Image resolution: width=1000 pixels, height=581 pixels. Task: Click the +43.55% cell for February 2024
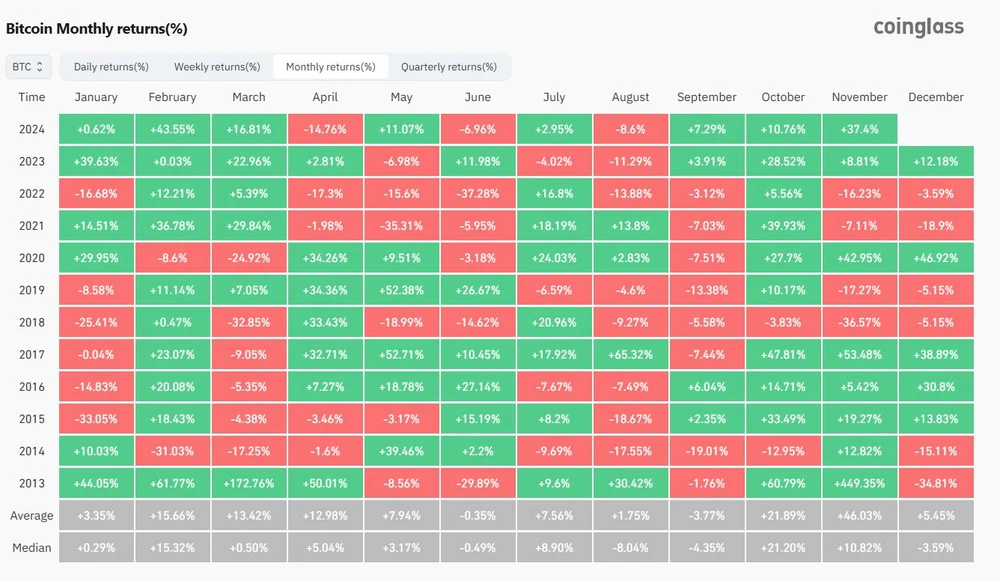point(172,129)
